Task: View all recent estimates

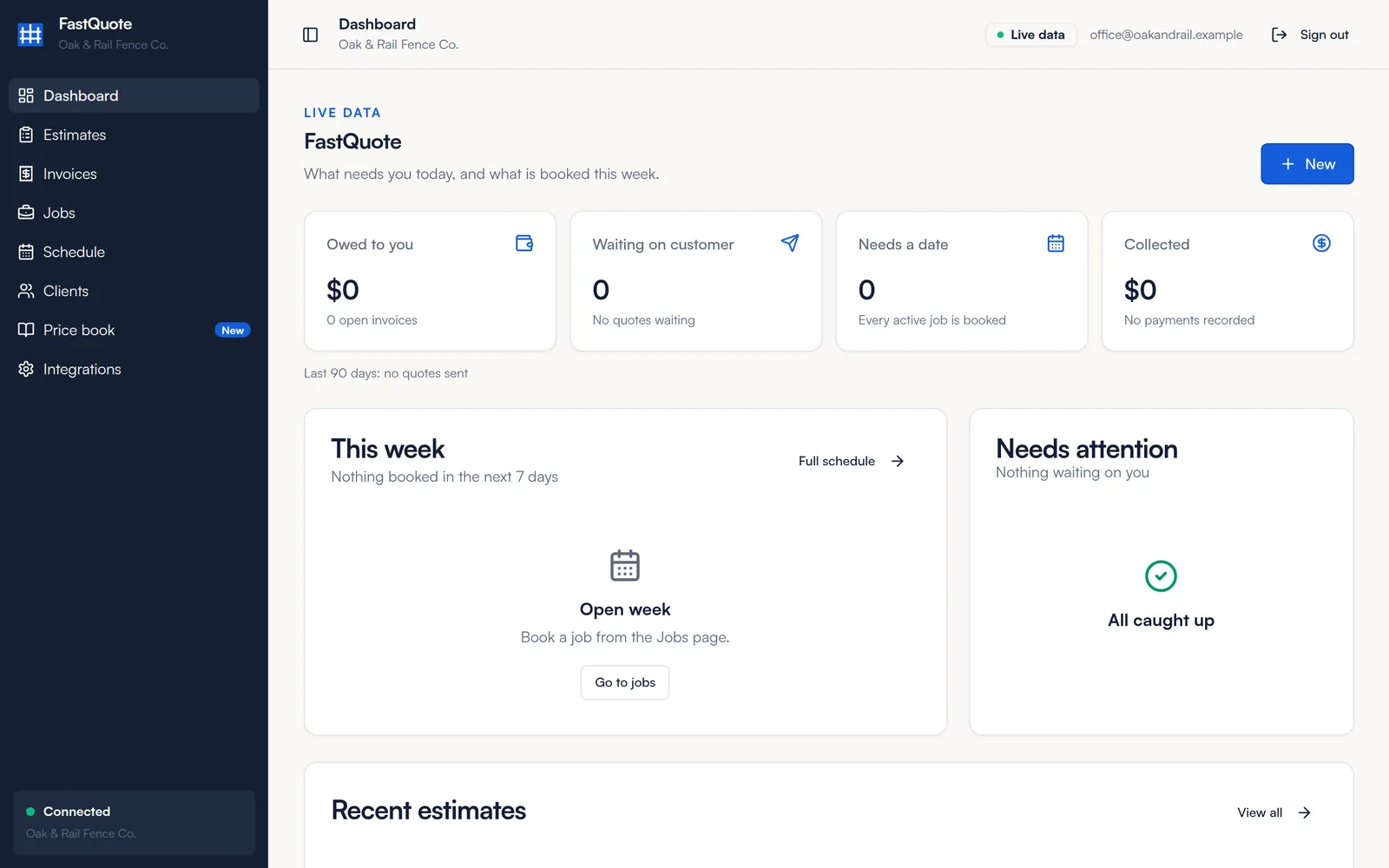Action: tap(1274, 812)
